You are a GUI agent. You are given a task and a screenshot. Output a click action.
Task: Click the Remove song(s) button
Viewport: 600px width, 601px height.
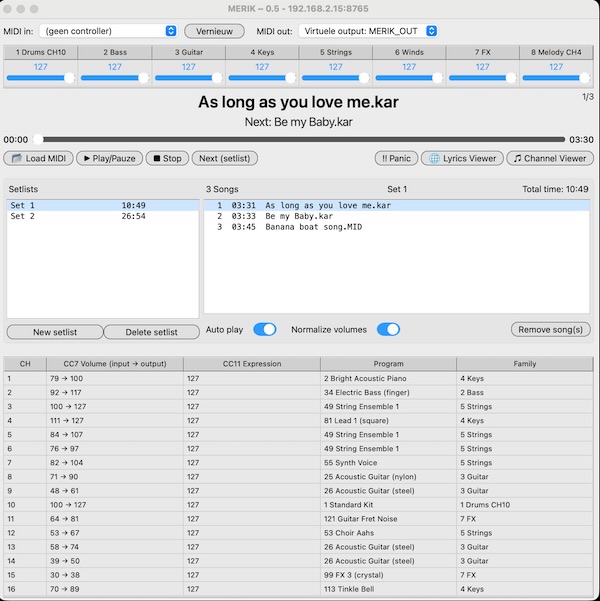[x=551, y=329]
